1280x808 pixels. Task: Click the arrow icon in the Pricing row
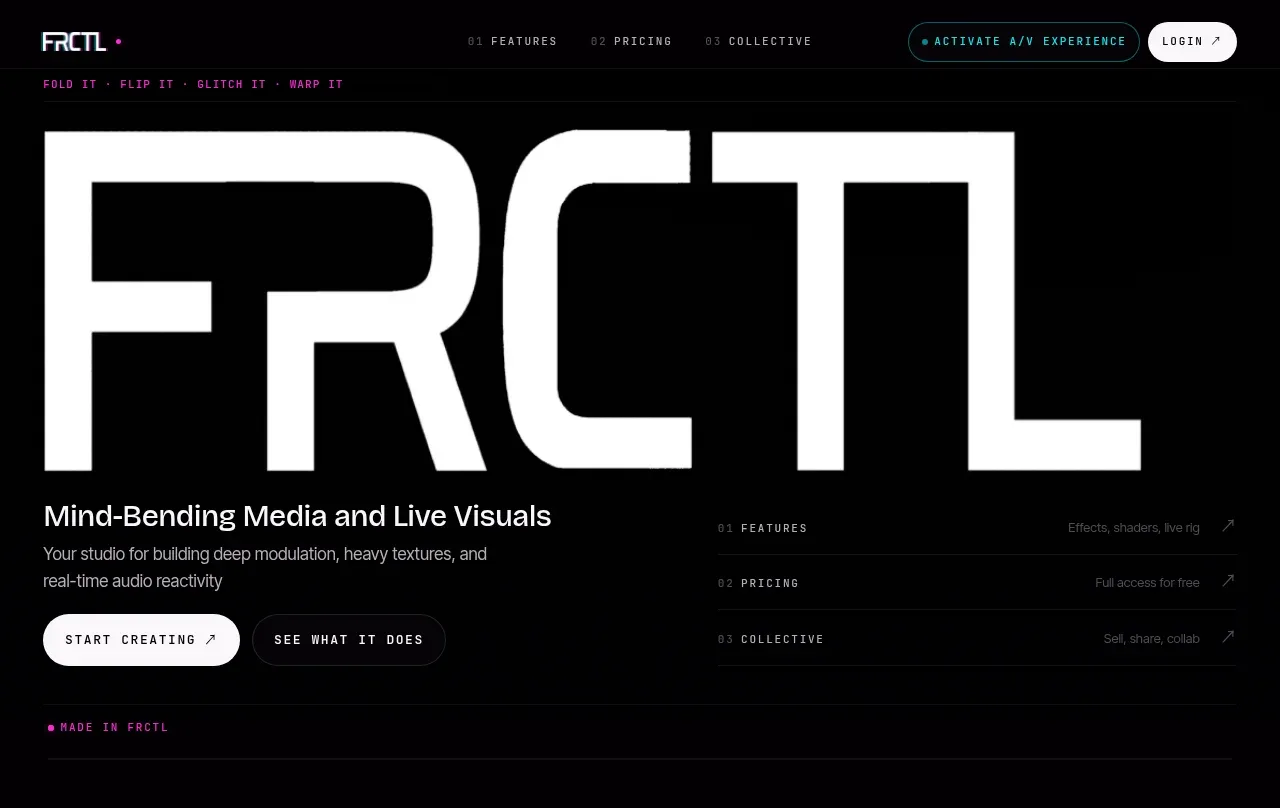tap(1228, 581)
